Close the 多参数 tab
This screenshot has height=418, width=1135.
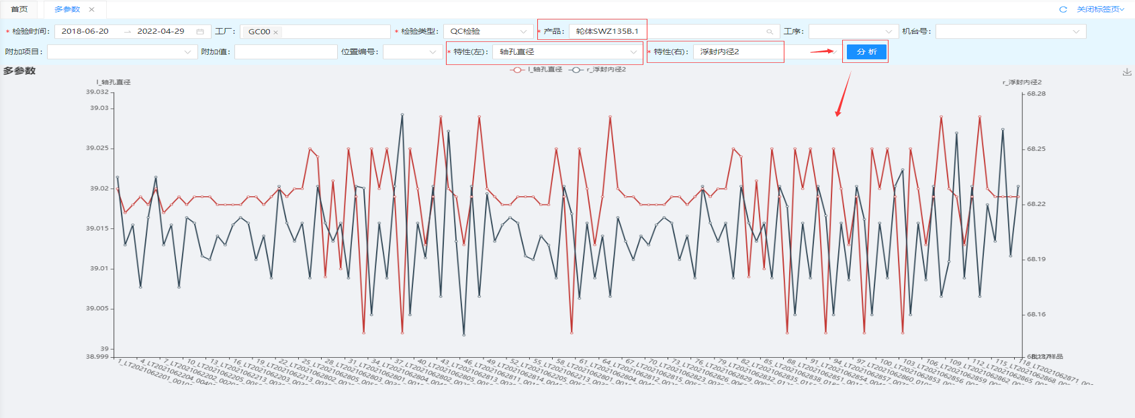coord(92,9)
